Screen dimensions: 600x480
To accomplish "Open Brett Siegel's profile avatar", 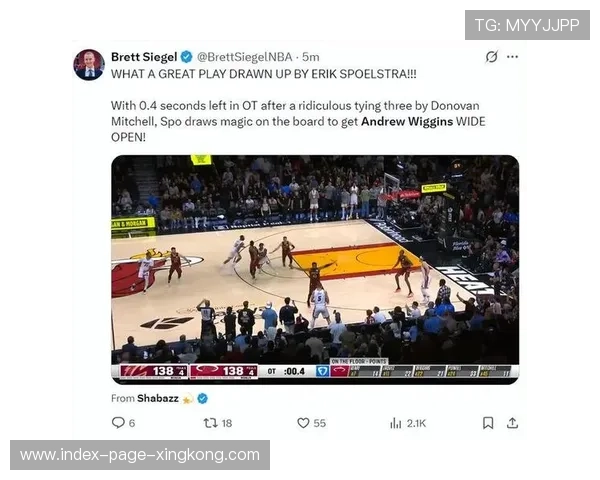I will [x=89, y=65].
